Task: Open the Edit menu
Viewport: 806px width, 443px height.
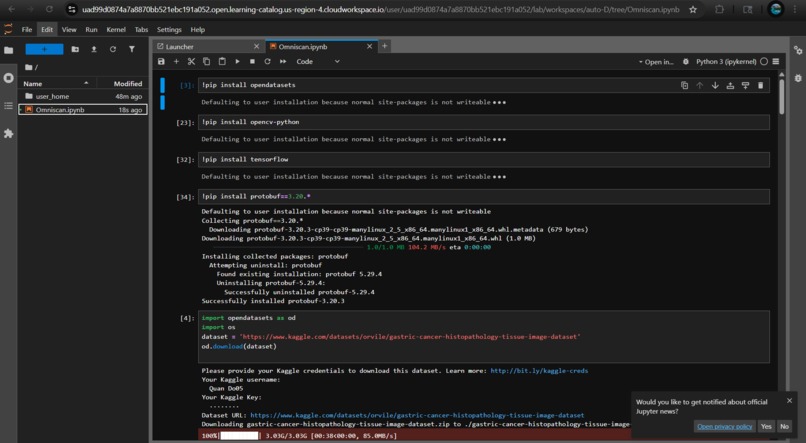Action: pos(47,29)
